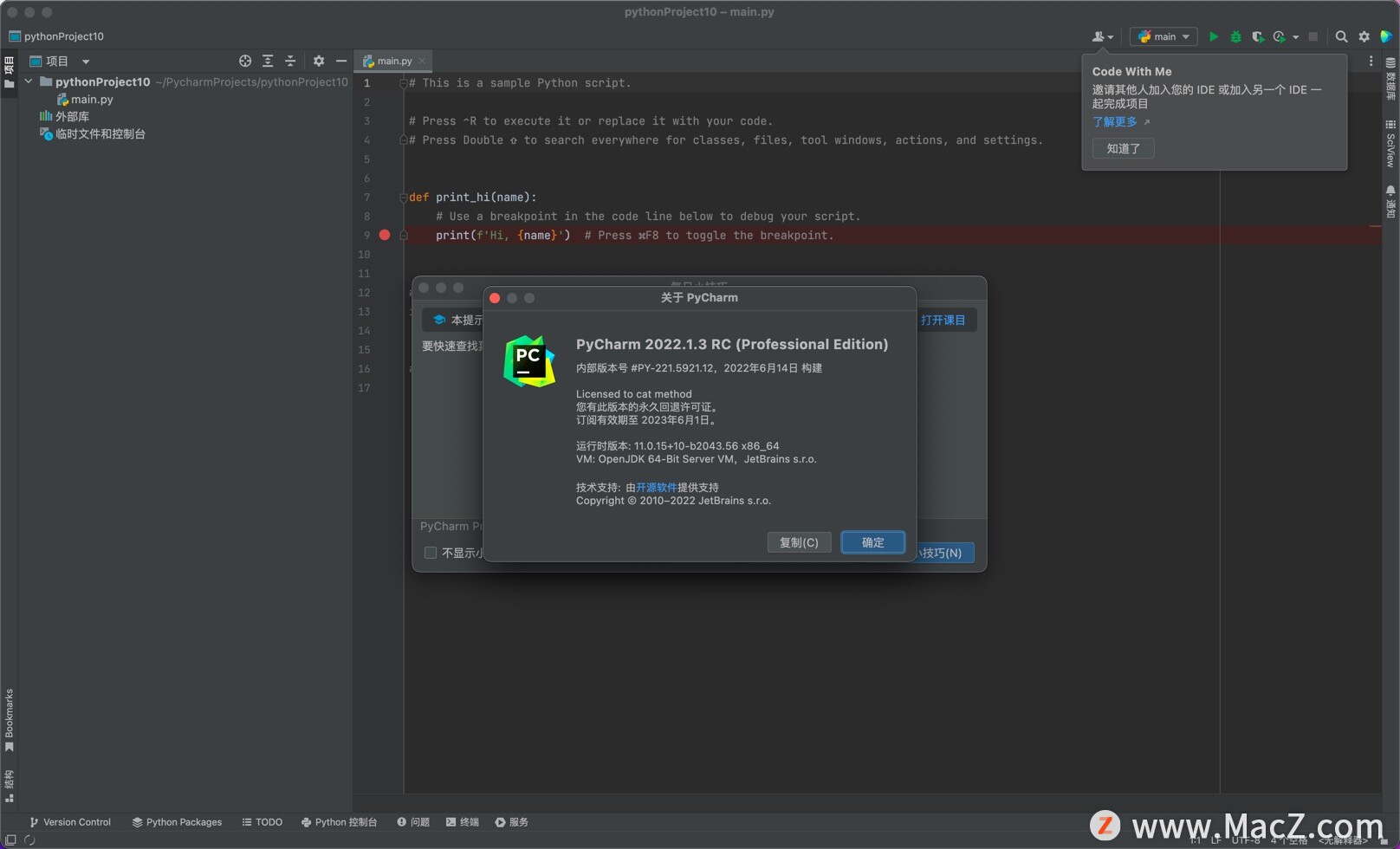The width and height of the screenshot is (1400, 849).
Task: Open the Code With Me user icon
Action: point(1102,36)
